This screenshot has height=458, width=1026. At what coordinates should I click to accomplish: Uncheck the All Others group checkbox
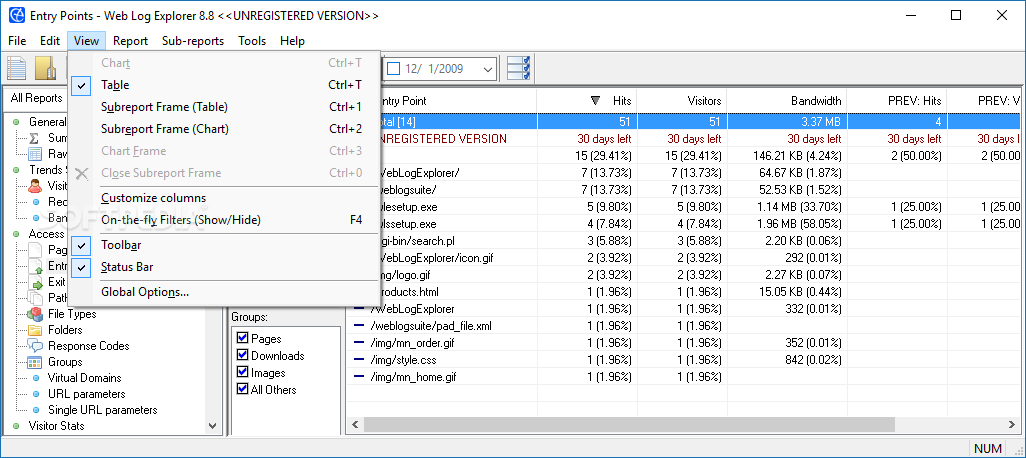click(x=242, y=389)
